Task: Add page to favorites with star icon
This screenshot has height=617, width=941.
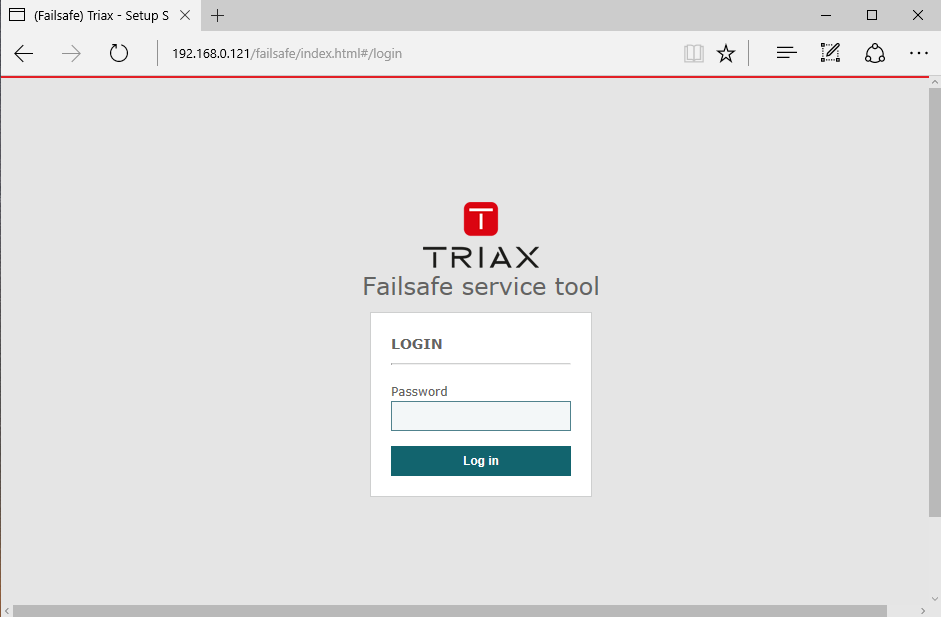Action: coord(726,53)
